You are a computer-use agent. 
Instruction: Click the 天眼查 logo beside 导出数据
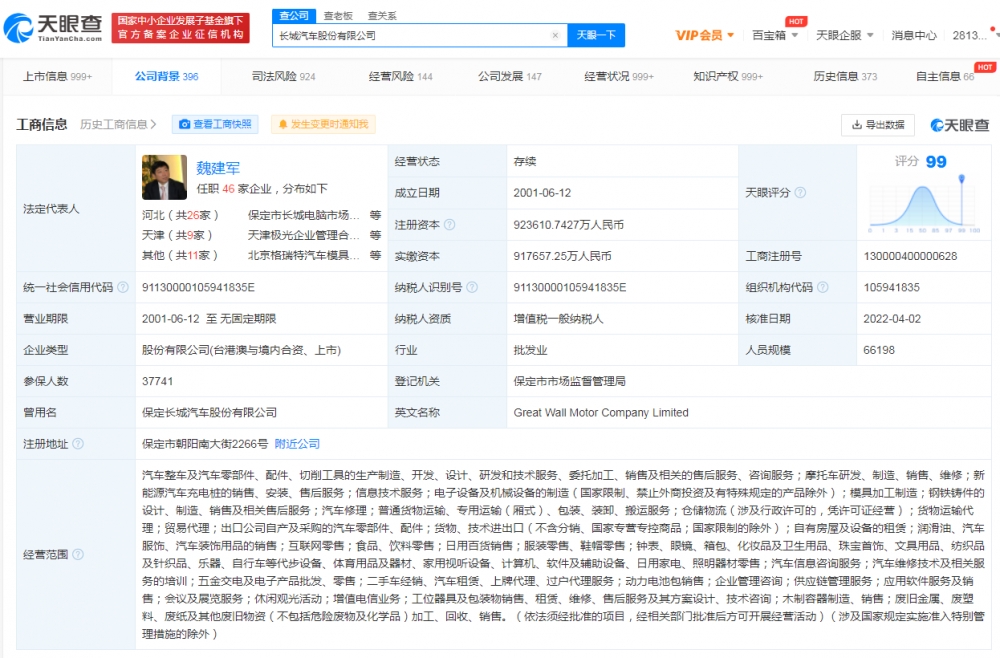(960, 125)
